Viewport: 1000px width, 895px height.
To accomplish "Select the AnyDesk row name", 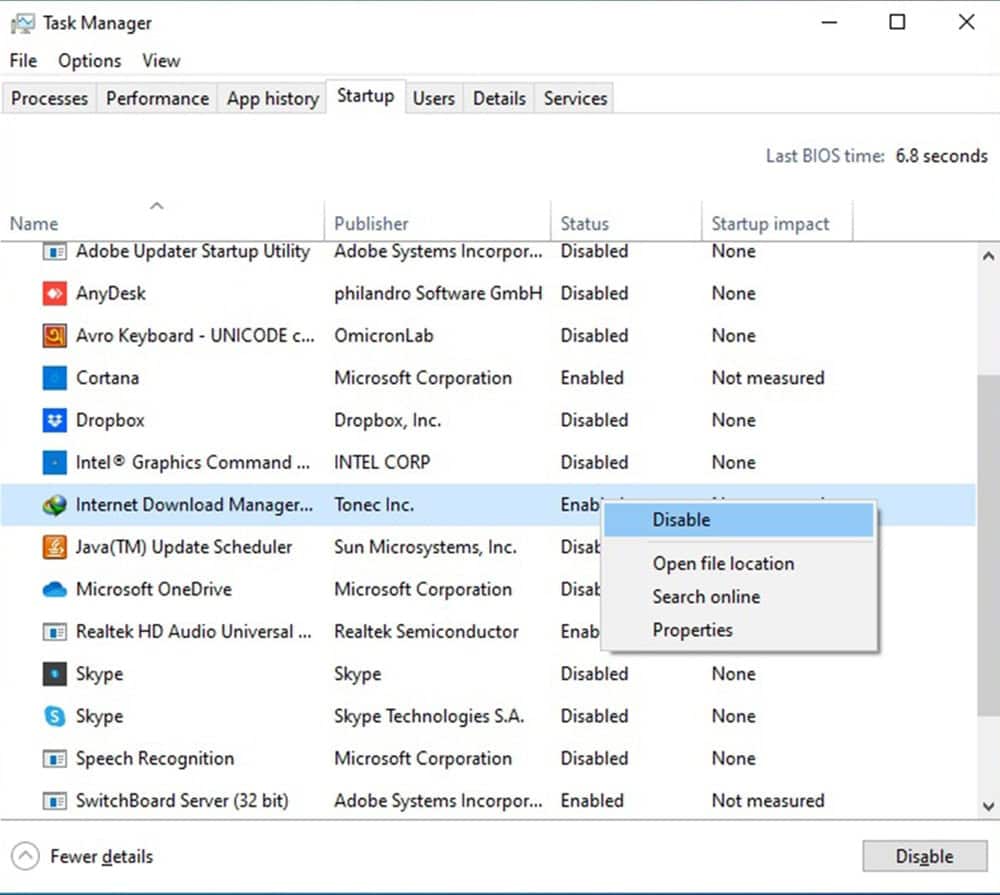I will click(111, 293).
